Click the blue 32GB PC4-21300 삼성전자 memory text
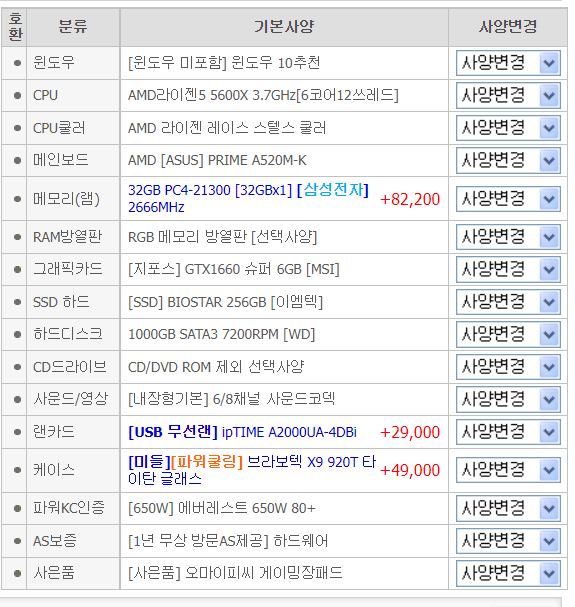The height and width of the screenshot is (607, 575). pos(248,199)
